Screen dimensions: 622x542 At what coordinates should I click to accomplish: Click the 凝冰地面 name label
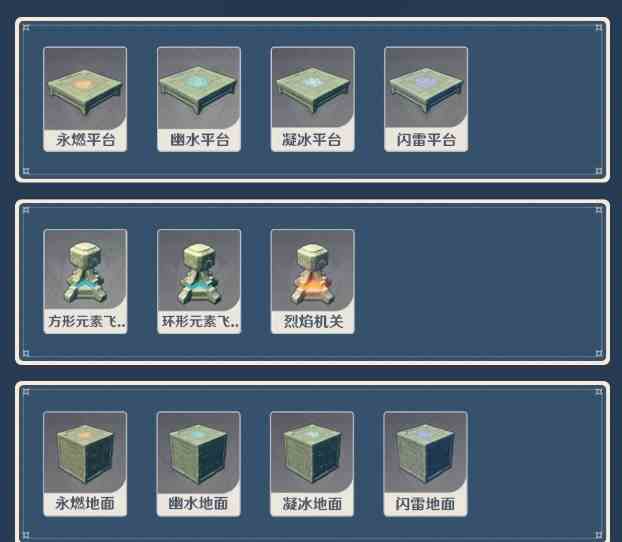tap(312, 504)
